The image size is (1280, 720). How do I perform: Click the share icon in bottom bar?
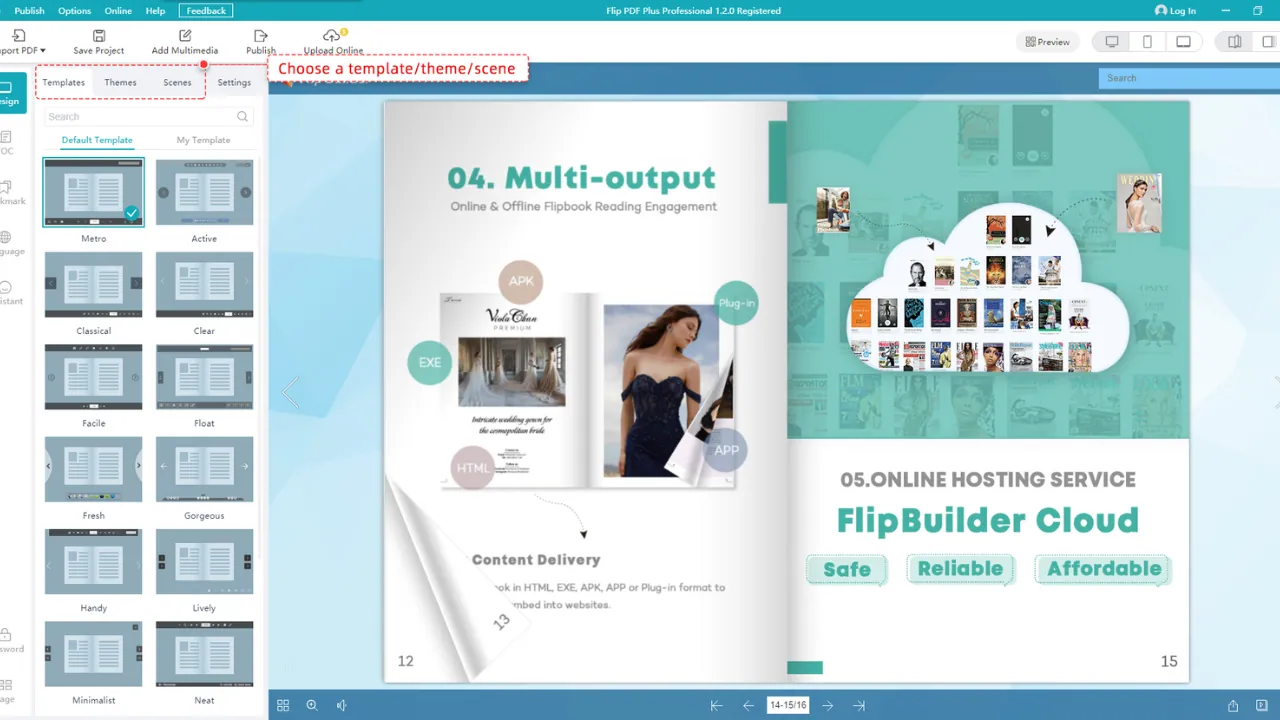click(1233, 705)
